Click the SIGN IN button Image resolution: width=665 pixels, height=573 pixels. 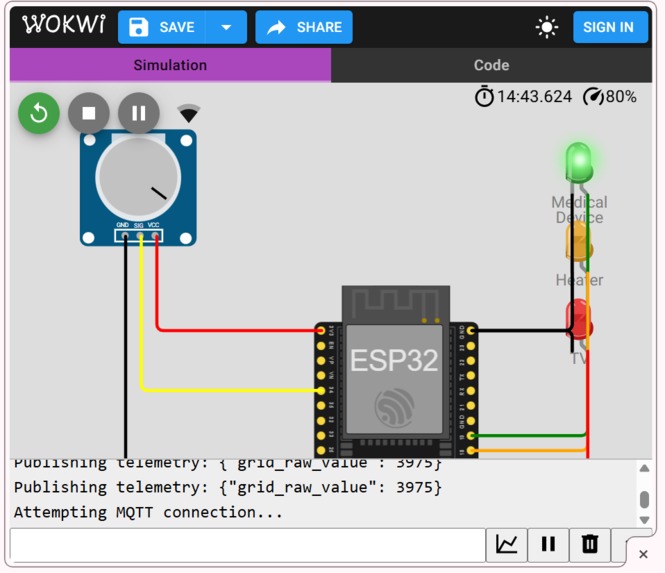point(610,27)
